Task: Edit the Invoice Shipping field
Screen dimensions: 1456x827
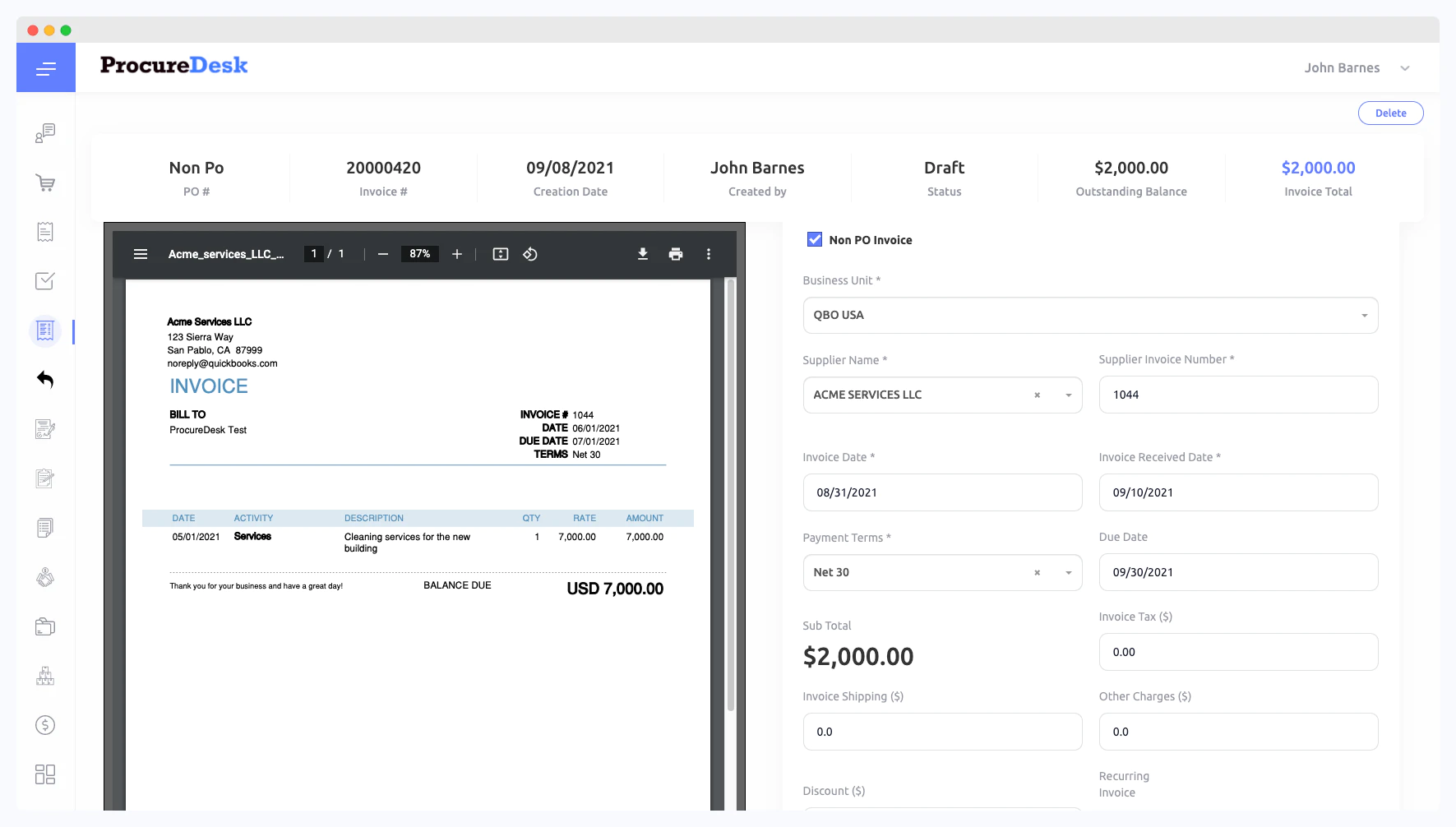Action: [942, 732]
